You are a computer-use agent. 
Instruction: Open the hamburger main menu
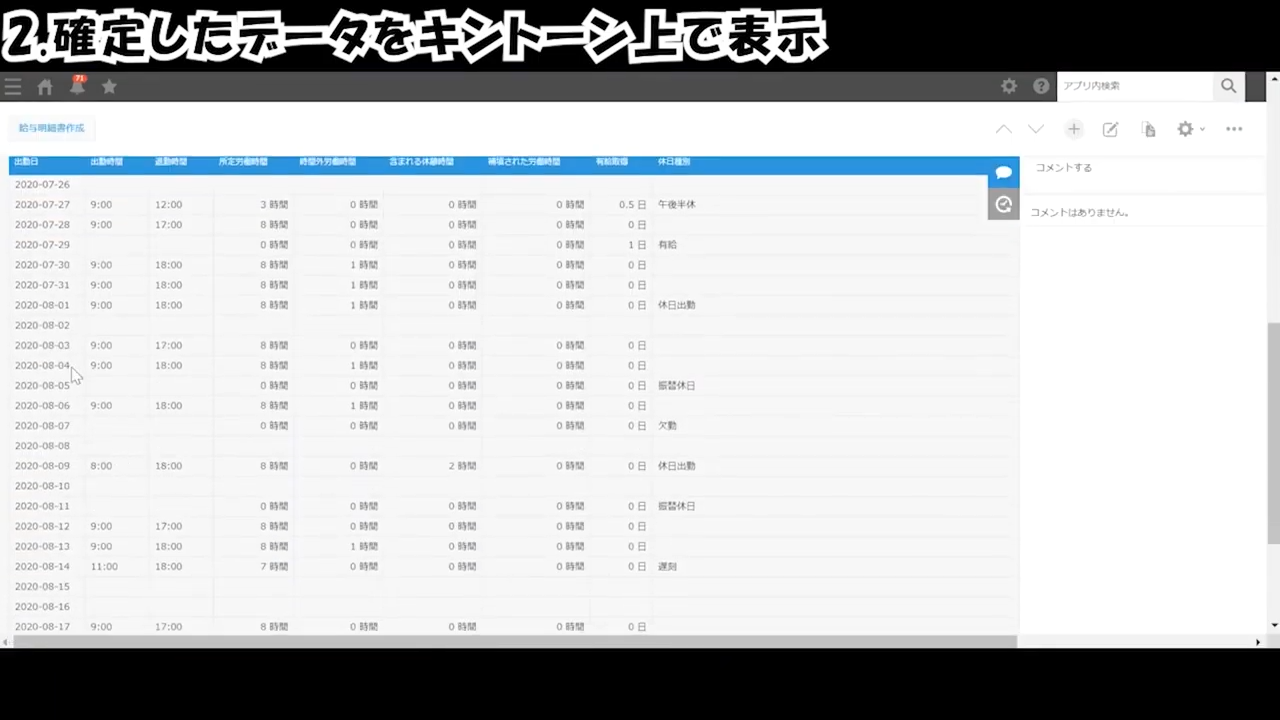(13, 87)
